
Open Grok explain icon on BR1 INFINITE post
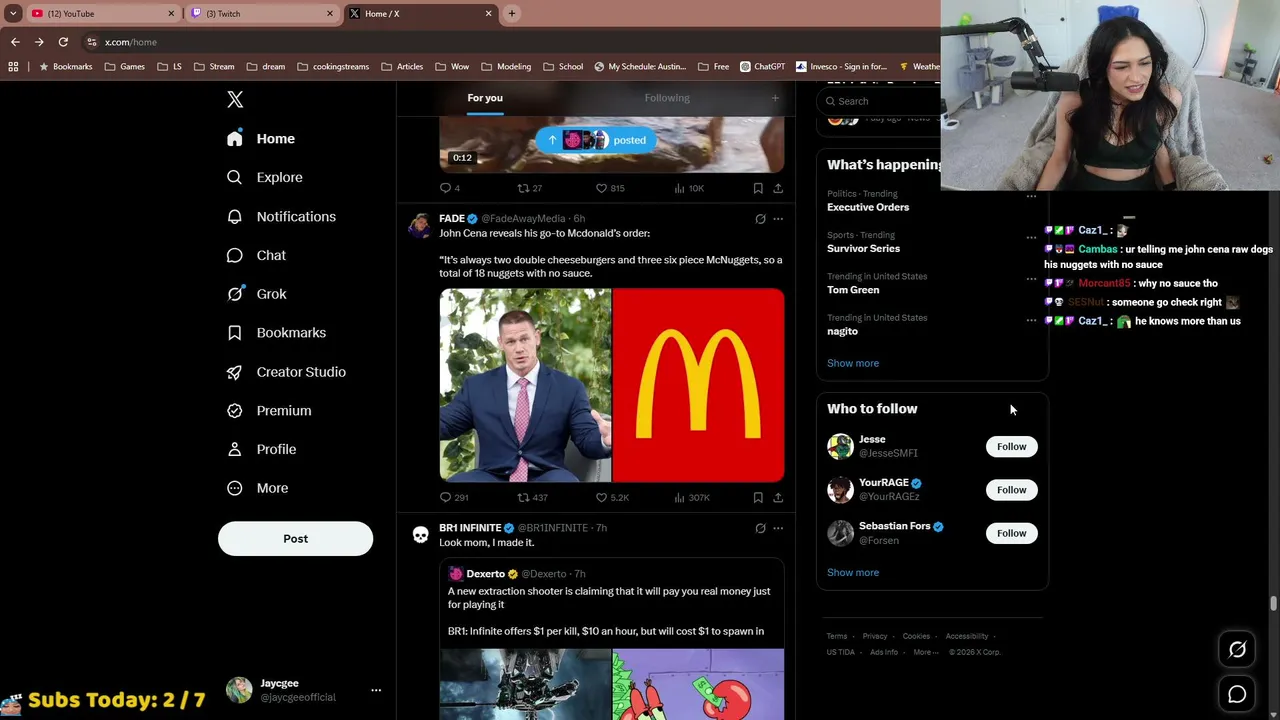tap(760, 528)
